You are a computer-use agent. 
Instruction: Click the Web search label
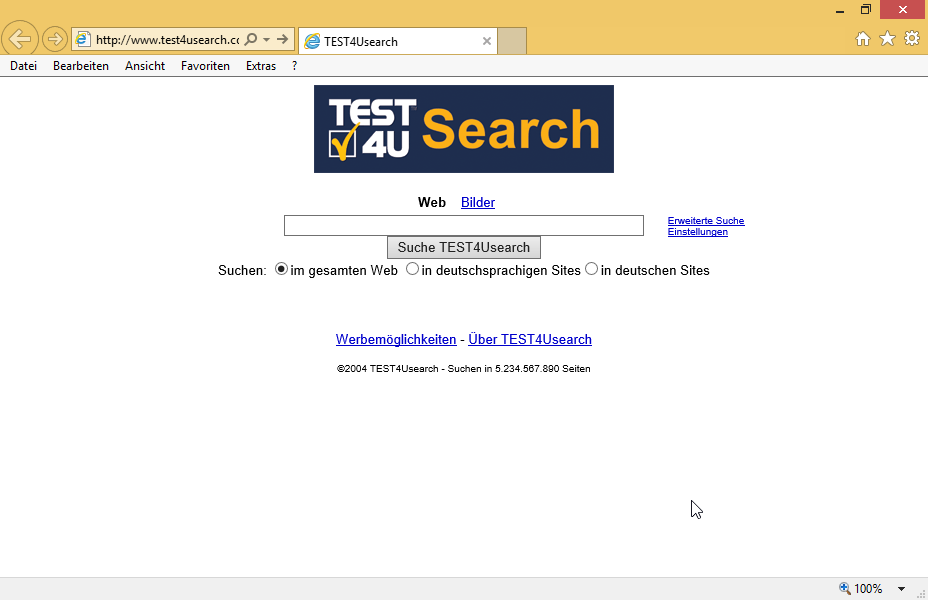tap(431, 202)
